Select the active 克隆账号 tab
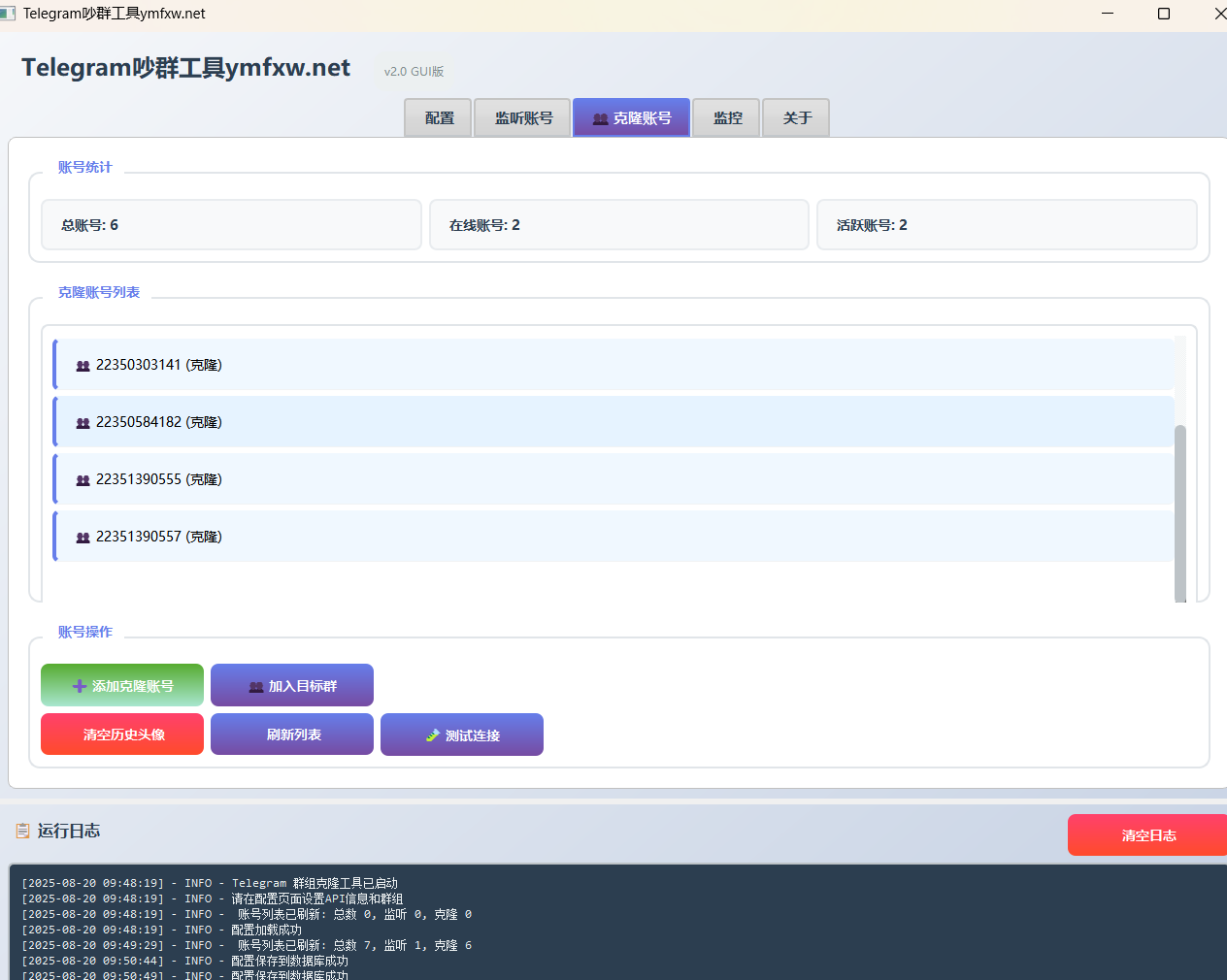This screenshot has width=1227, height=980. (x=632, y=117)
